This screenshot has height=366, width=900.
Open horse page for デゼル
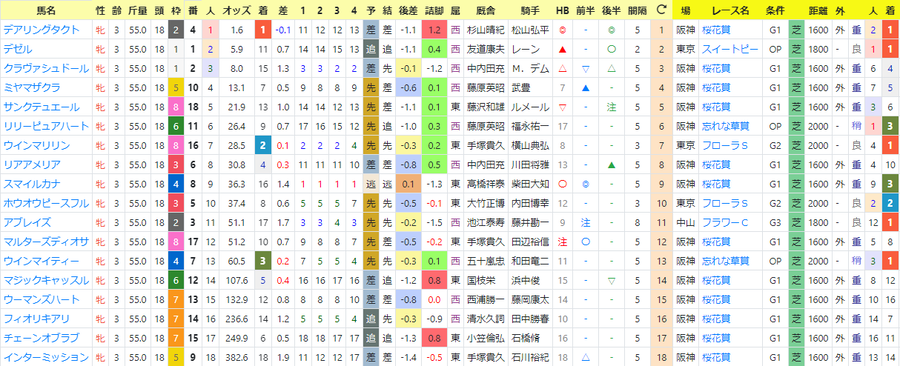[x=17, y=49]
